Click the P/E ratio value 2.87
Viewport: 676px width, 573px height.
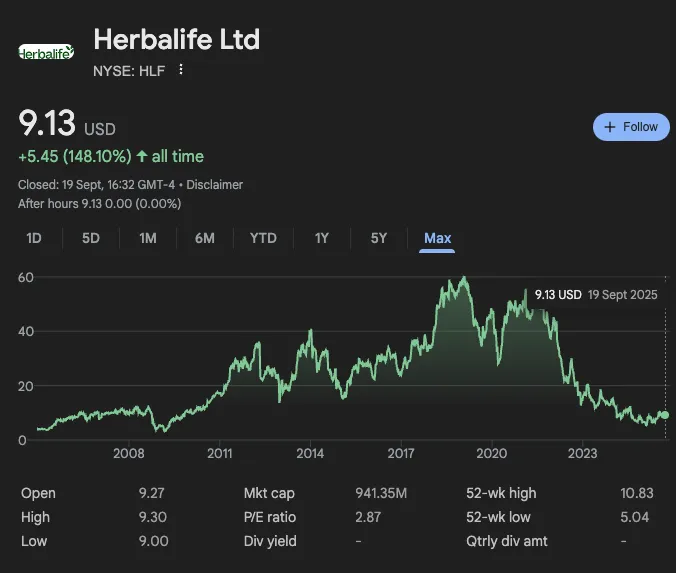(x=368, y=517)
